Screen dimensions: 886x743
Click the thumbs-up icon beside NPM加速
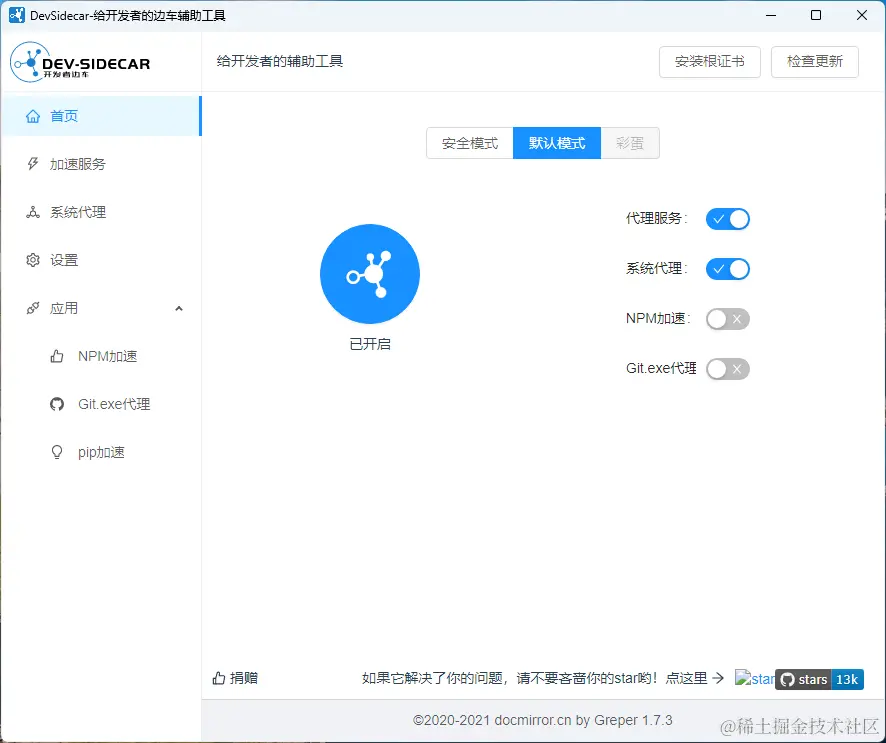click(x=57, y=357)
